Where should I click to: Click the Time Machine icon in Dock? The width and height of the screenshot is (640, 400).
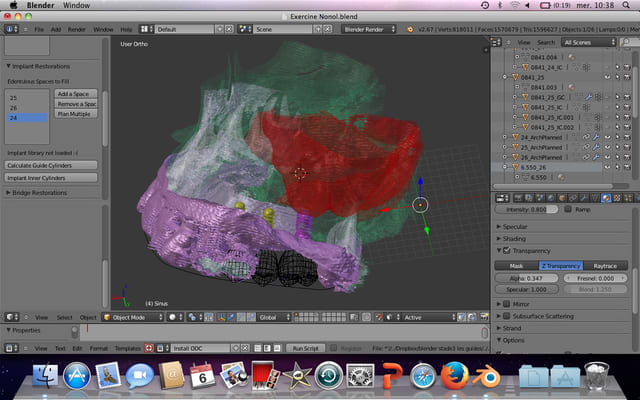pos(328,377)
